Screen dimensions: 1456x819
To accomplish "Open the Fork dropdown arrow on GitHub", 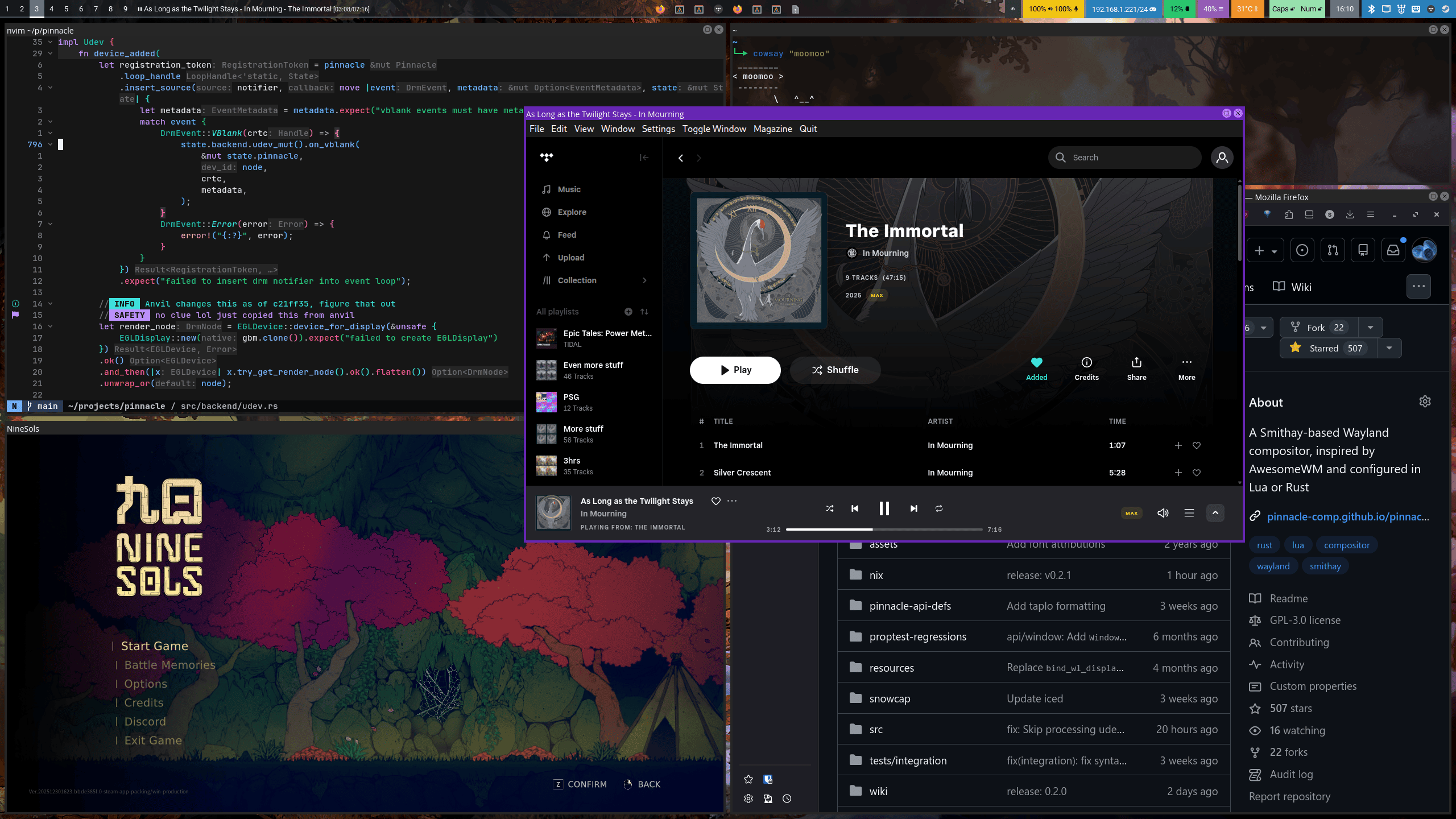I will (x=1370, y=328).
